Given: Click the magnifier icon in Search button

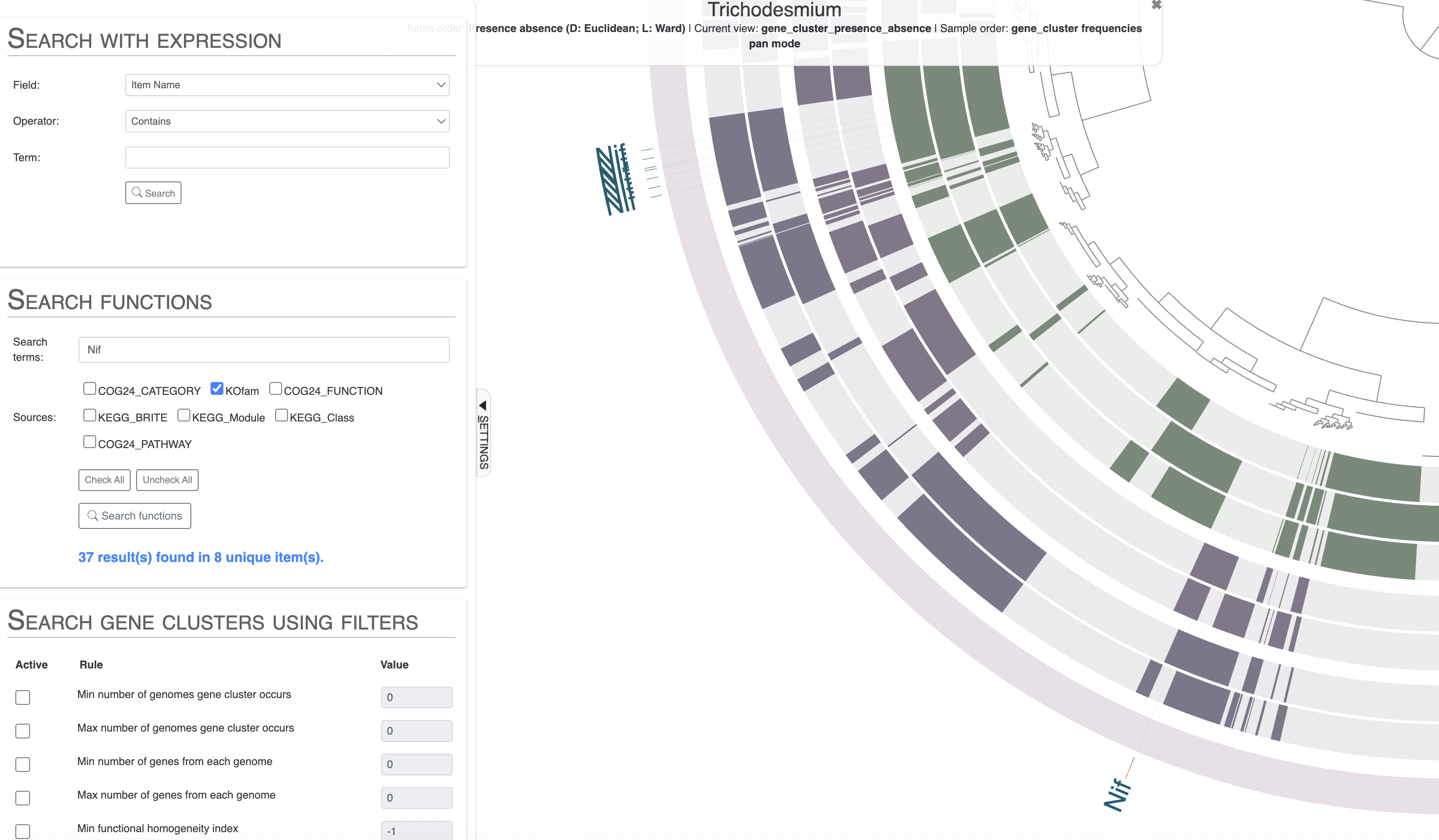Looking at the screenshot, I should [137, 192].
